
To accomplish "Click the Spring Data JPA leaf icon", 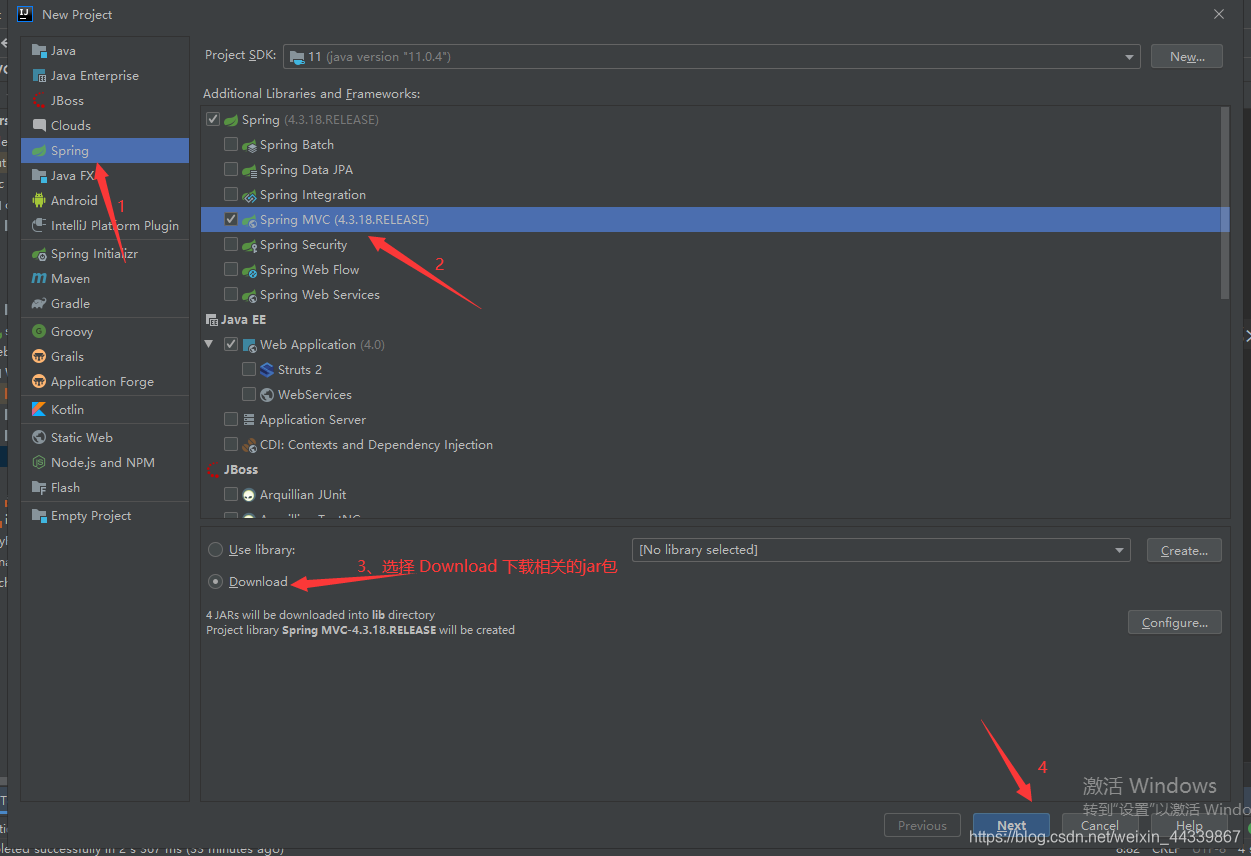I will pos(249,170).
